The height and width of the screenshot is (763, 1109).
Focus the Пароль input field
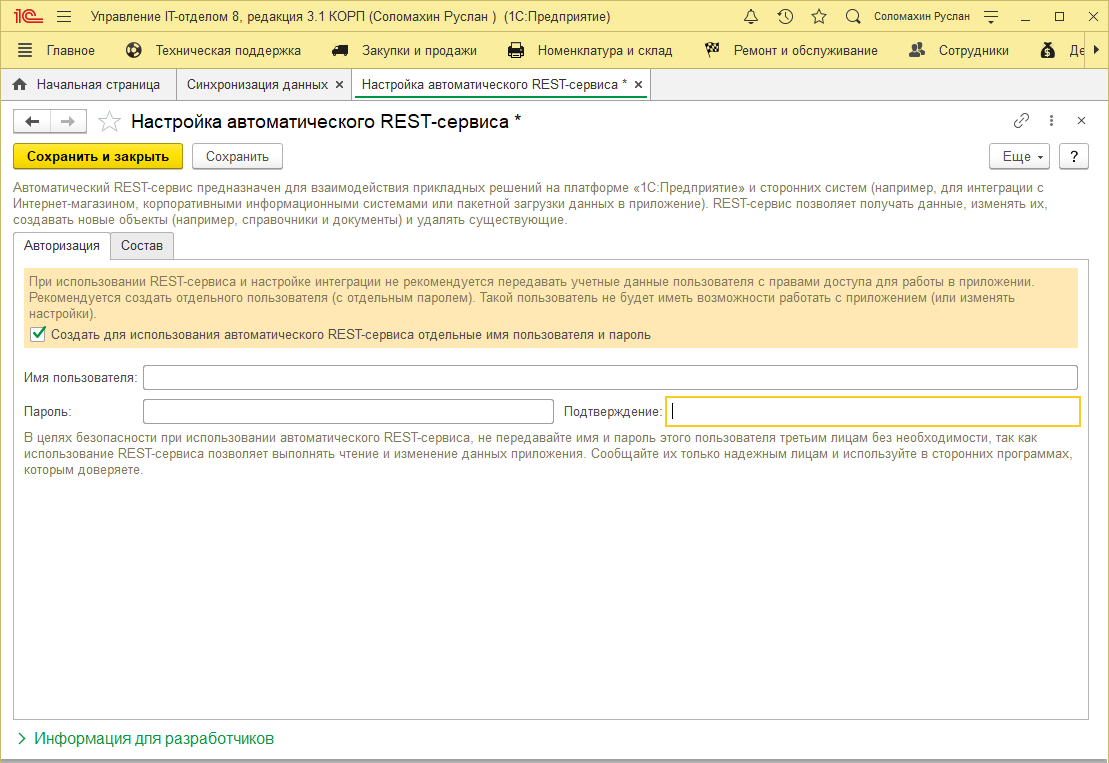coord(348,412)
